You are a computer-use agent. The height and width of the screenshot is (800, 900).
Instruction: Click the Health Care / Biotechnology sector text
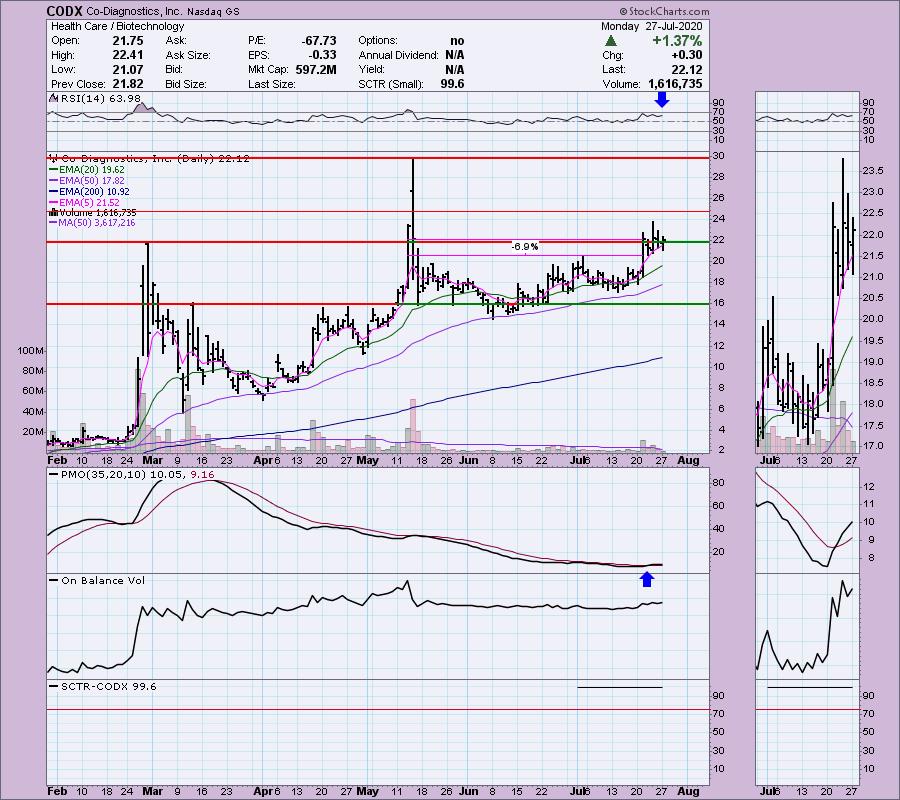pyautogui.click(x=118, y=26)
